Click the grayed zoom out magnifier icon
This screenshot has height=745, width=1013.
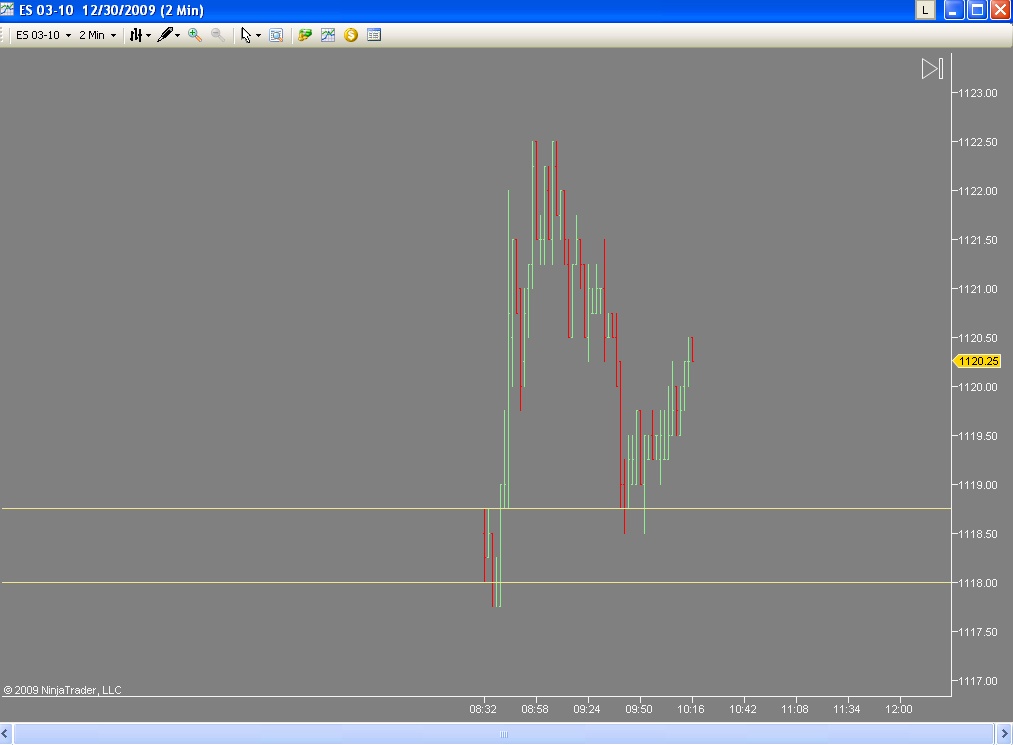pos(218,35)
